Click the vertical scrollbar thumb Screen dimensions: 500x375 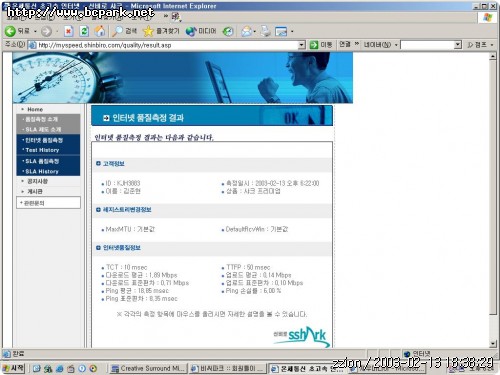(493, 187)
